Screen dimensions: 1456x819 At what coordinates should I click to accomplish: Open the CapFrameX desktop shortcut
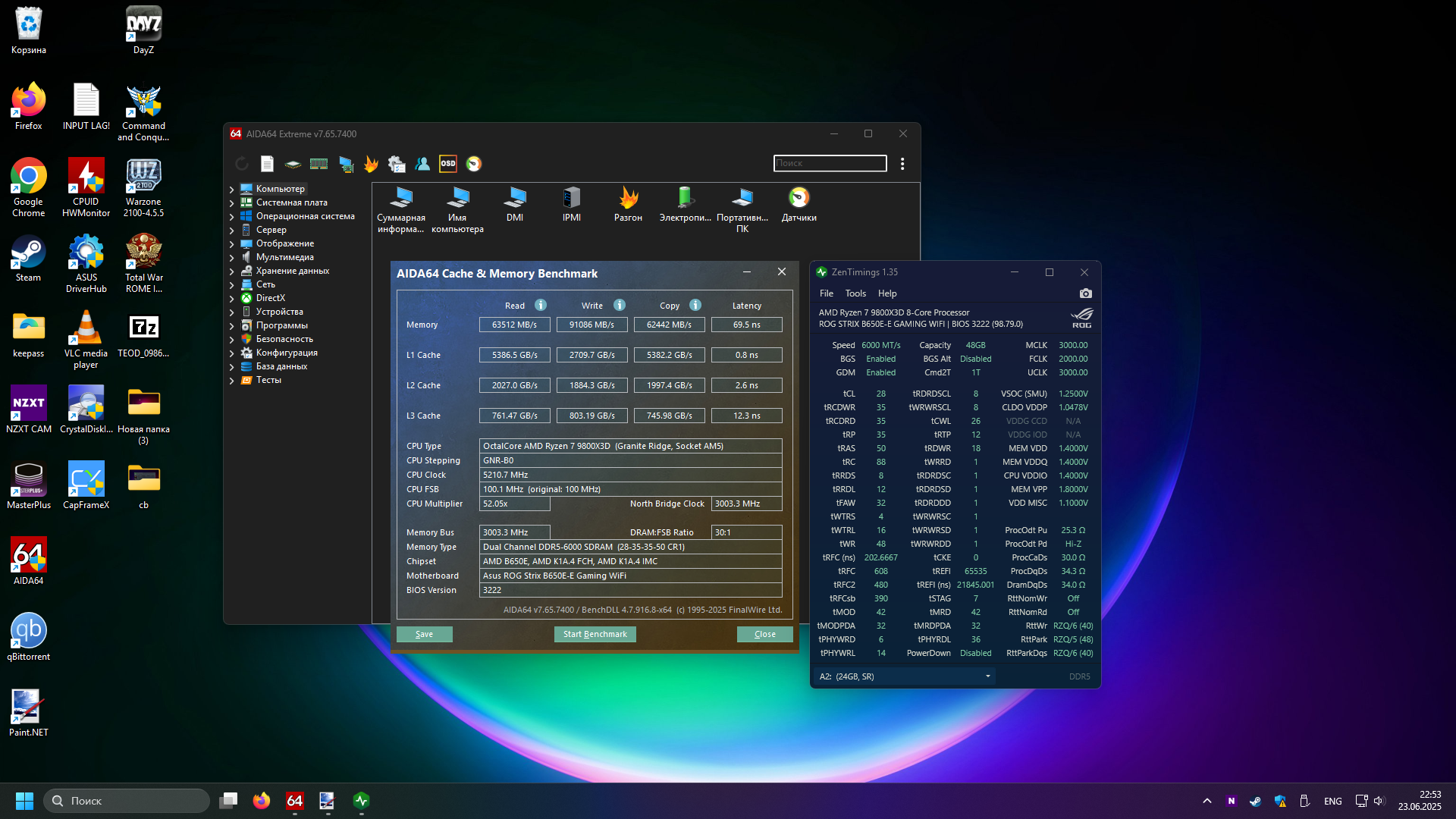(86, 485)
